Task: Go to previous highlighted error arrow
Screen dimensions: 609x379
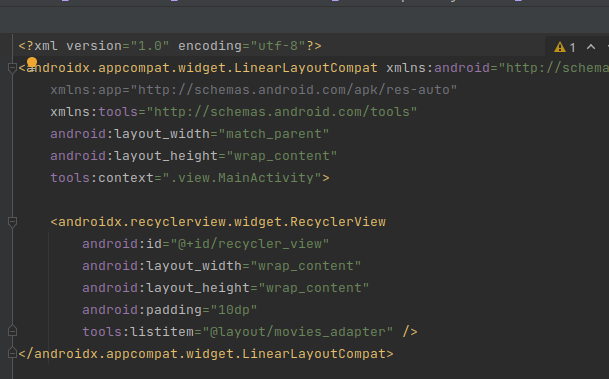Action: point(591,47)
